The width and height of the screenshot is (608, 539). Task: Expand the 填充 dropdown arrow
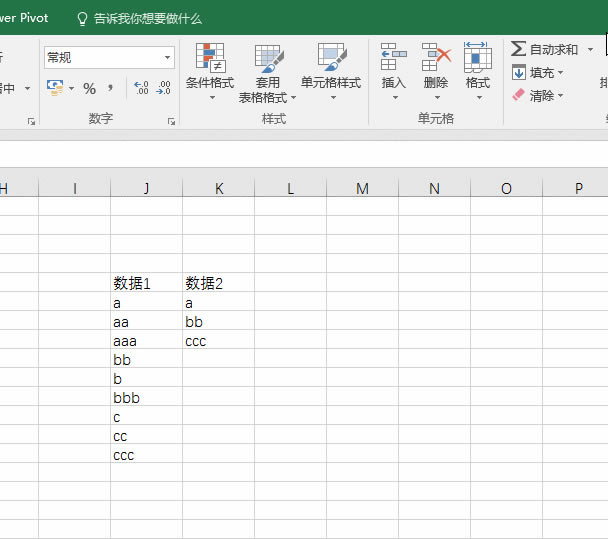point(560,72)
